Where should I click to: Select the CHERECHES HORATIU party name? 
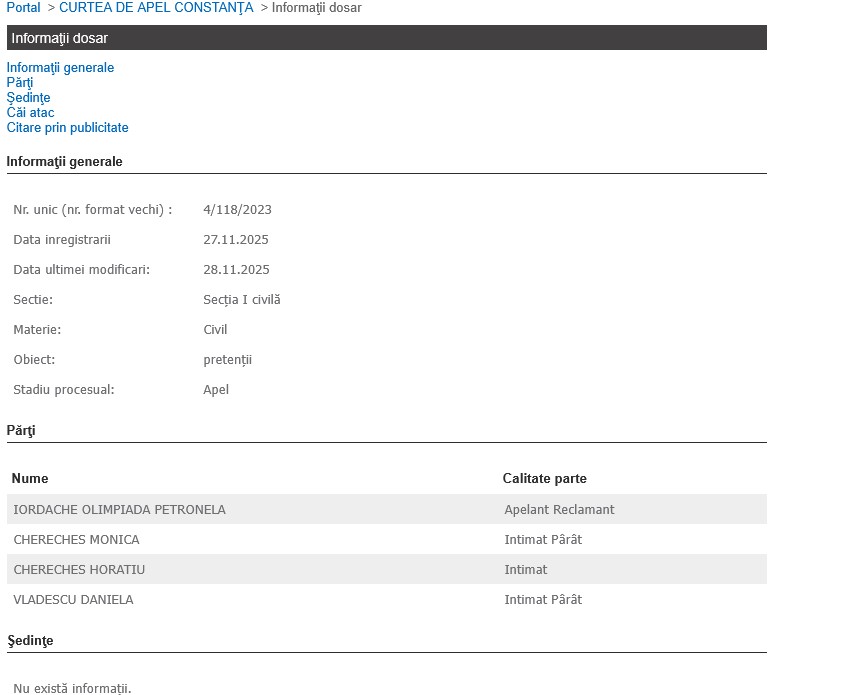coord(78,570)
